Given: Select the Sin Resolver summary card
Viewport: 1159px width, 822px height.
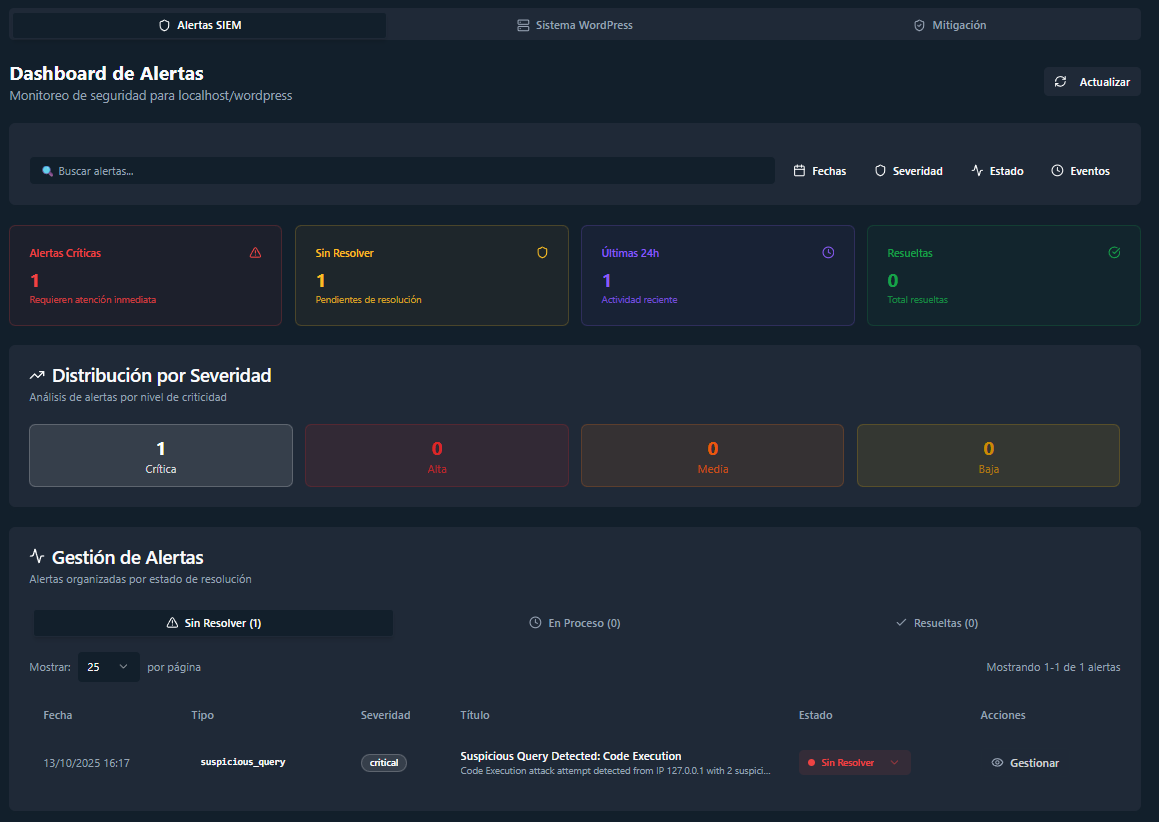Looking at the screenshot, I should [x=432, y=276].
